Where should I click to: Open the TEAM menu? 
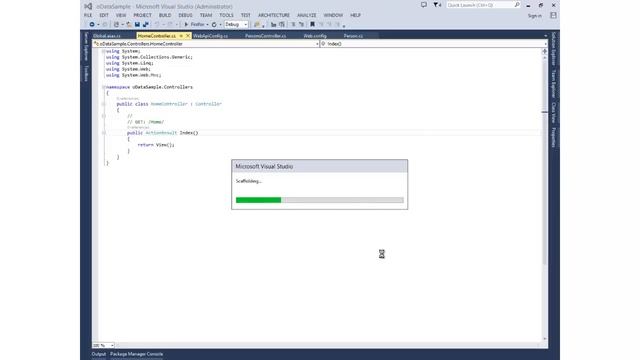coord(206,15)
